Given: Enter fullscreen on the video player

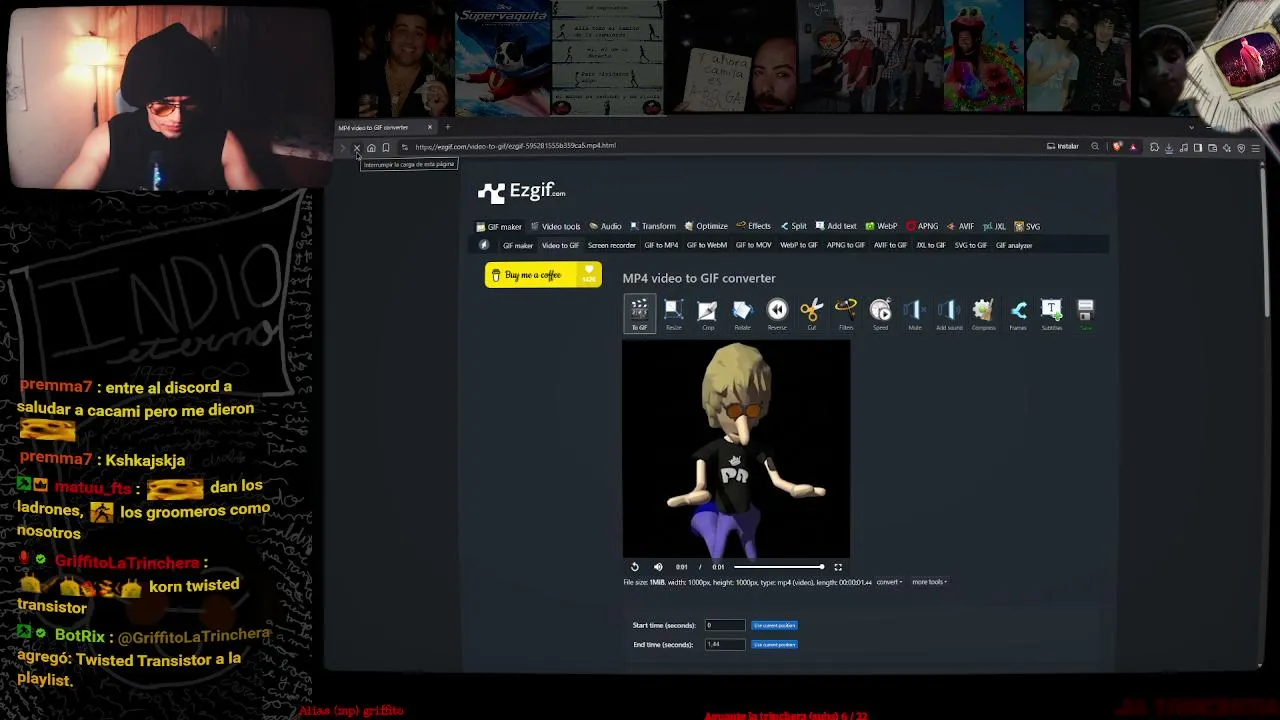Looking at the screenshot, I should 838,567.
